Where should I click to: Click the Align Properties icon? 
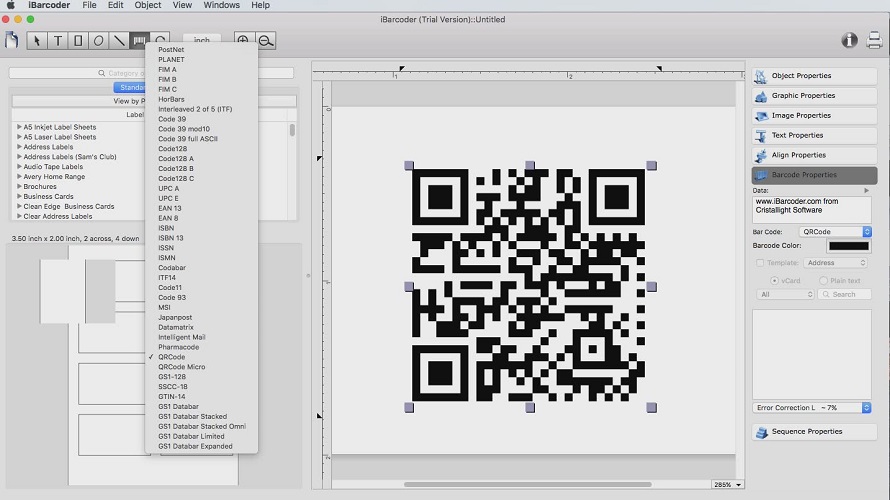[761, 156]
